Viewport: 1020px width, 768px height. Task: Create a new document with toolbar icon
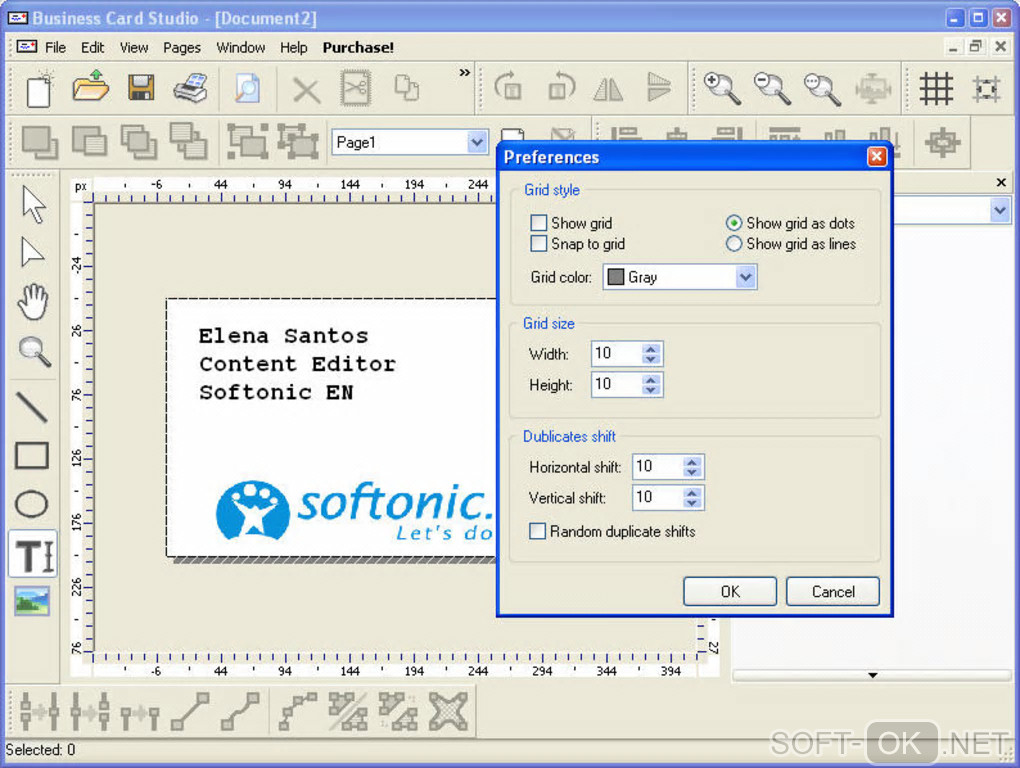pyautogui.click(x=39, y=89)
